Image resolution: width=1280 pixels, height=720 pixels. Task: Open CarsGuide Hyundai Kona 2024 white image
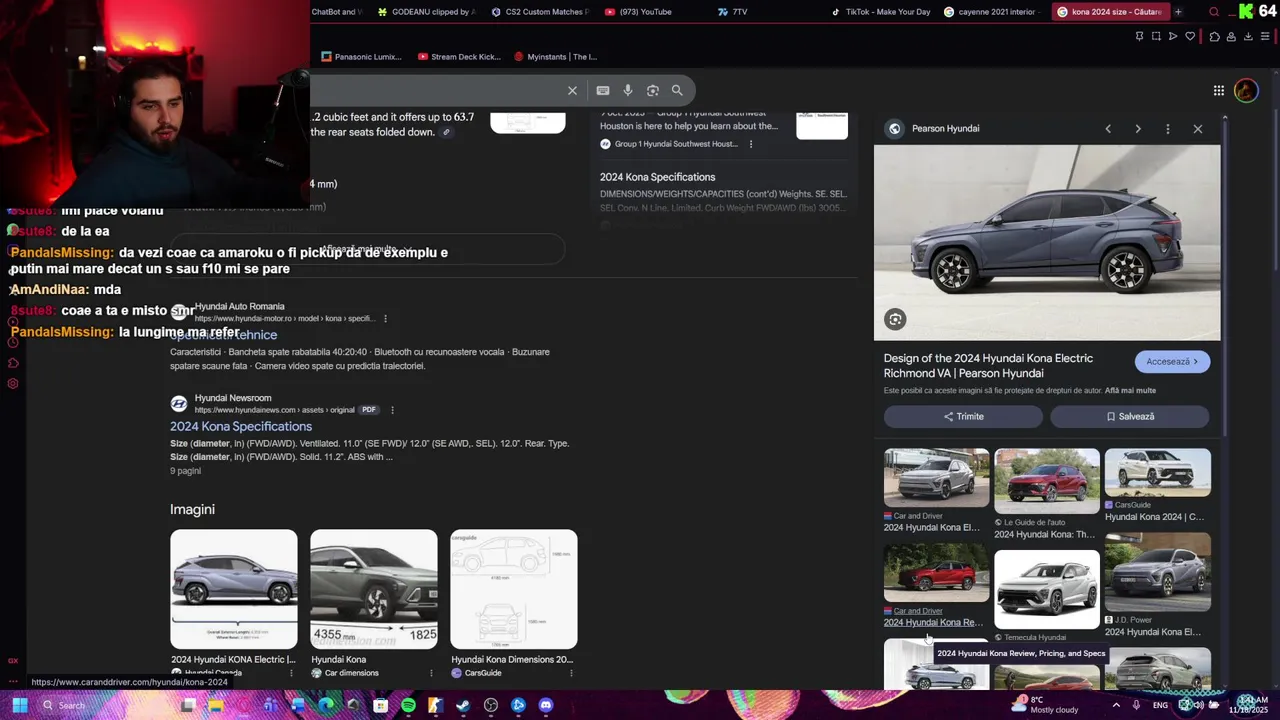[x=1158, y=472]
